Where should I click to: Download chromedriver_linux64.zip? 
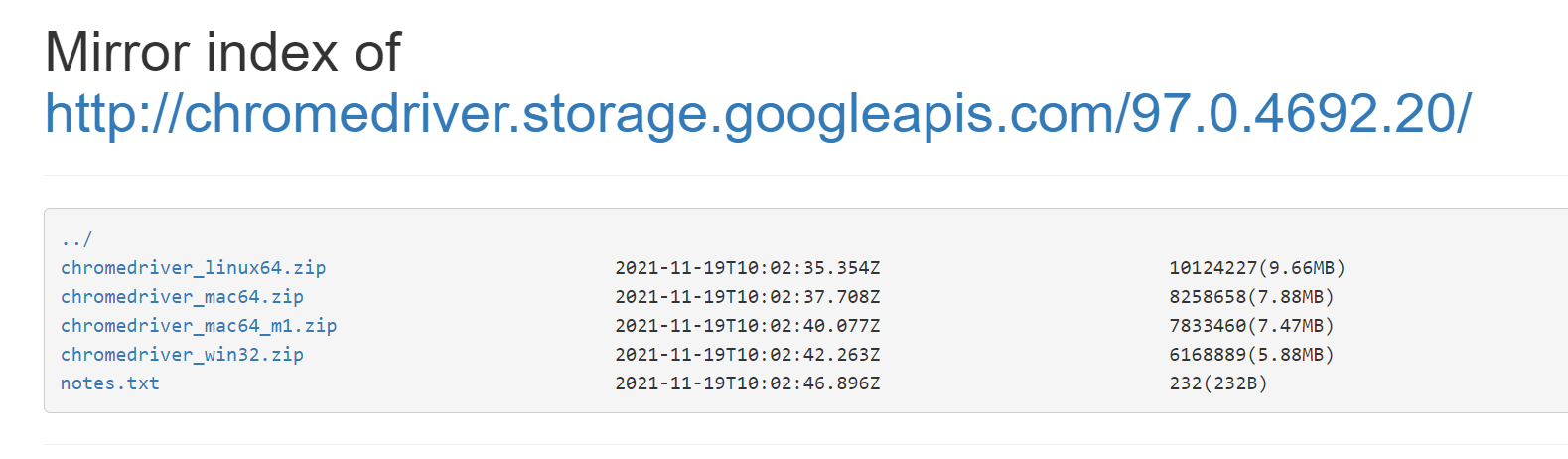click(x=193, y=268)
